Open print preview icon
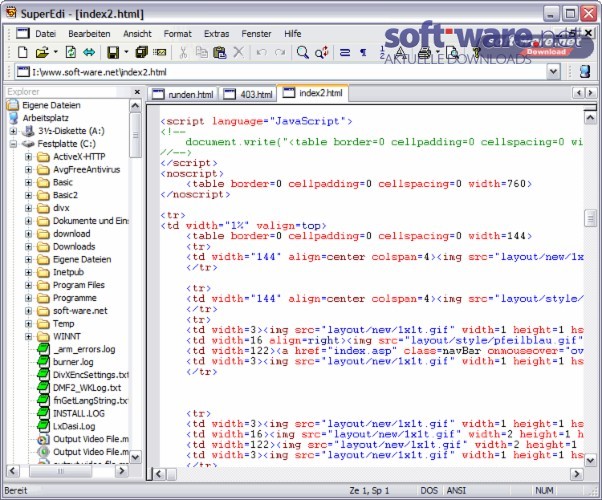Image resolution: width=602 pixels, height=500 pixels. click(x=453, y=52)
